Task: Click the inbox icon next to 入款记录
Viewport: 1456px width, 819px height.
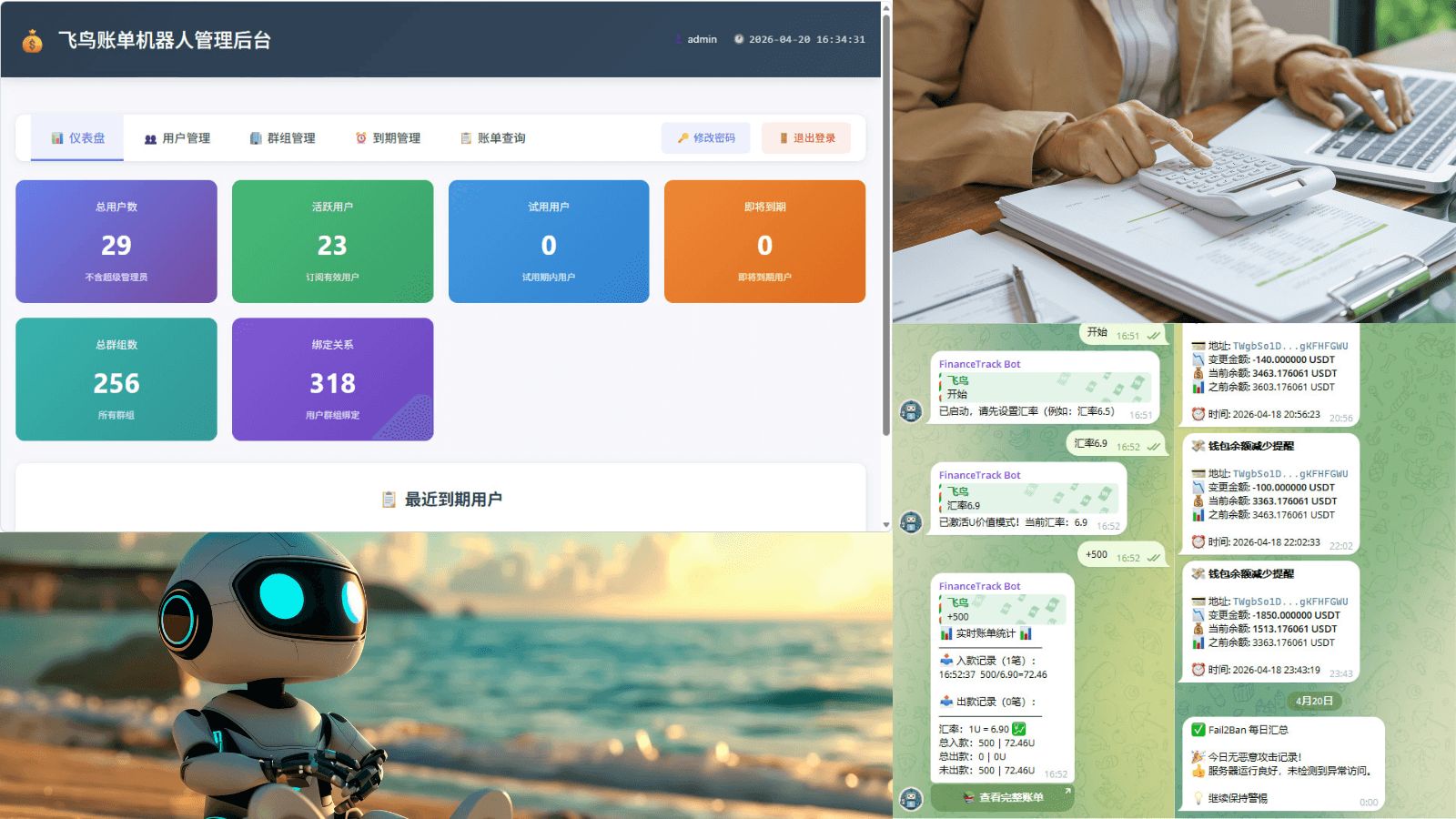Action: (946, 660)
